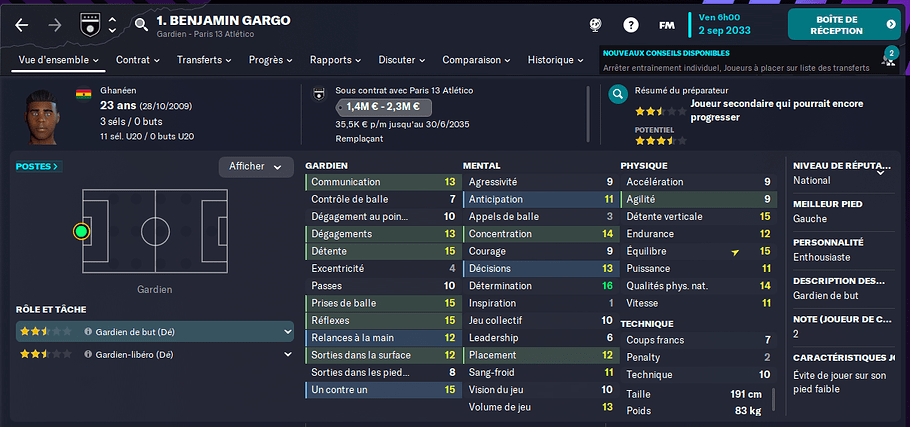Go back with the left arrow

pos(22,25)
